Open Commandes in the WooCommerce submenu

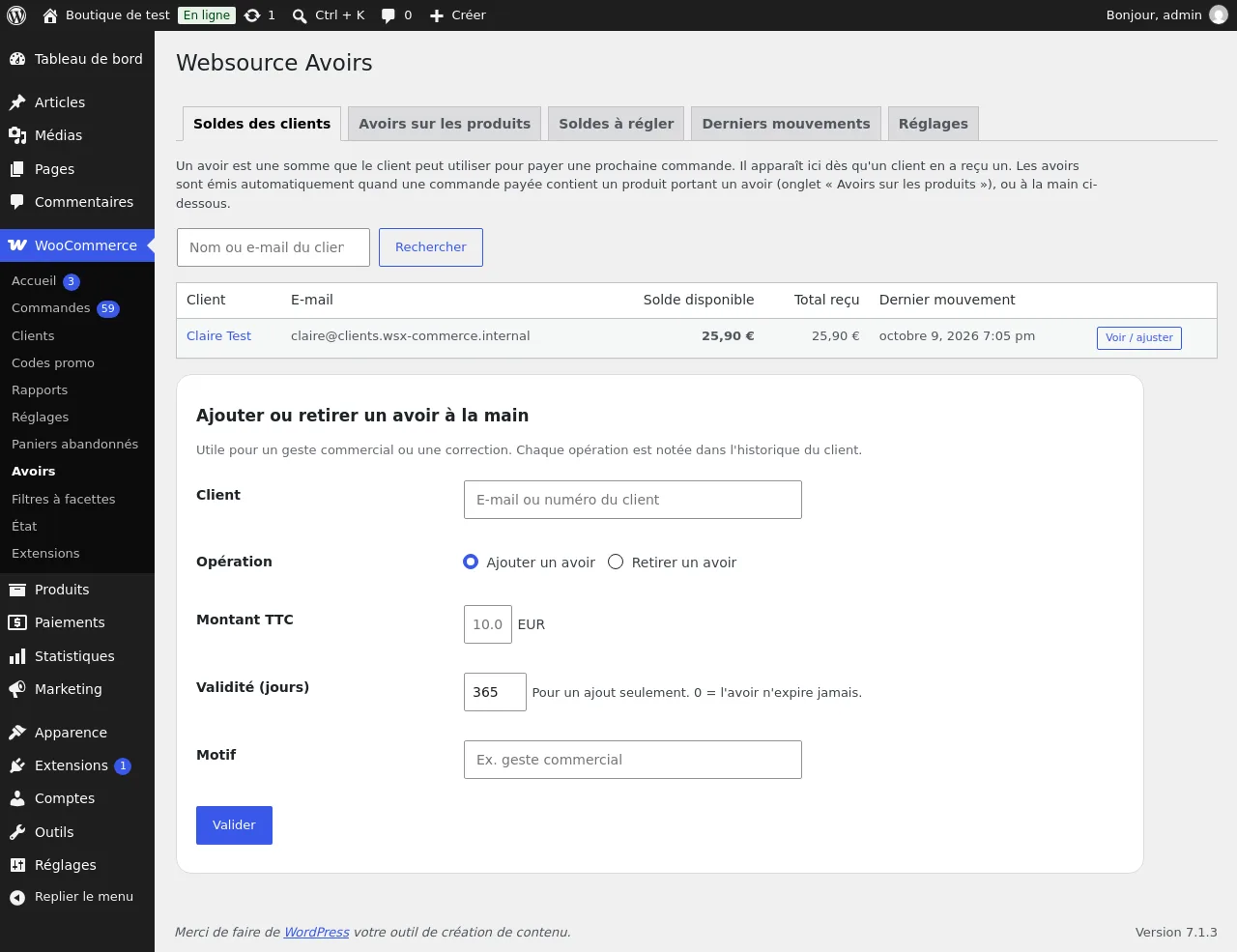[x=51, y=308]
